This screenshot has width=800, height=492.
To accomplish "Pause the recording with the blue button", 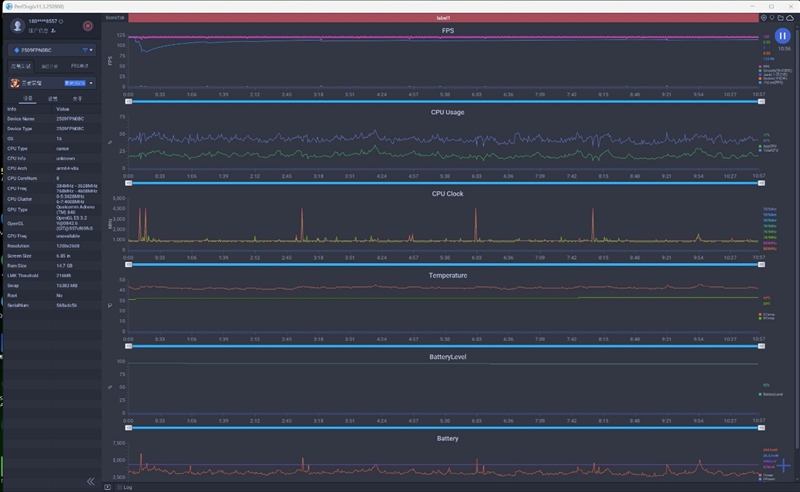I will [x=782, y=36].
